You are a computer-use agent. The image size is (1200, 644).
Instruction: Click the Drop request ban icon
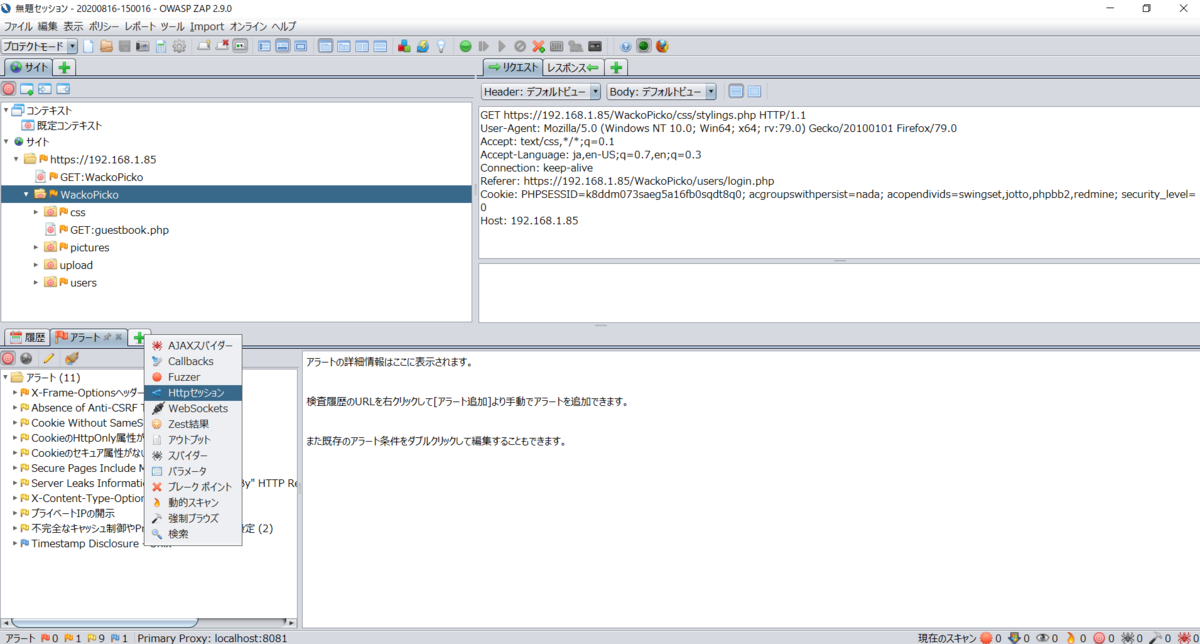pyautogui.click(x=520, y=46)
